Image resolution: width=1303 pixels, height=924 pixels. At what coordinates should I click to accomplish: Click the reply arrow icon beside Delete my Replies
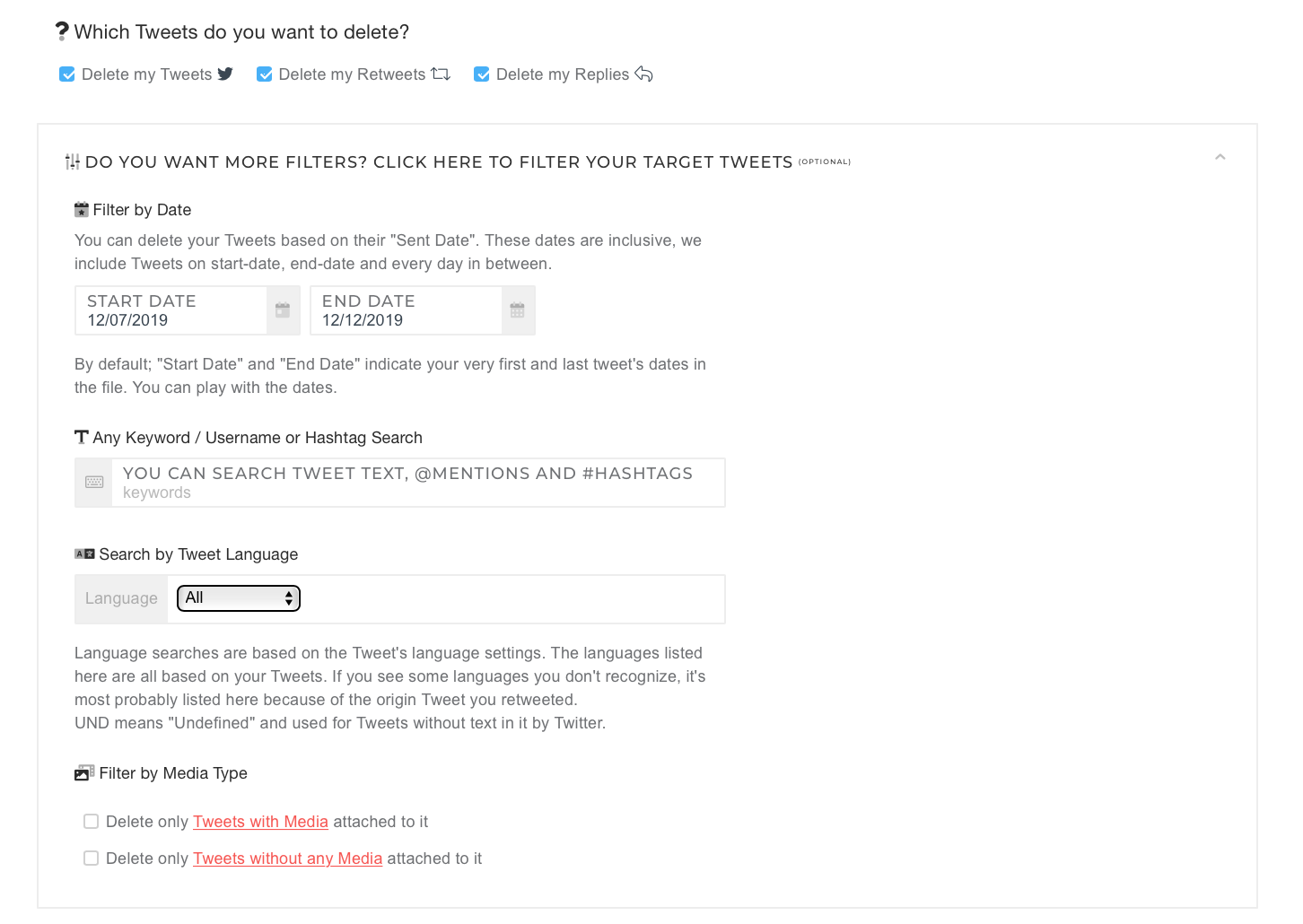pyautogui.click(x=643, y=74)
